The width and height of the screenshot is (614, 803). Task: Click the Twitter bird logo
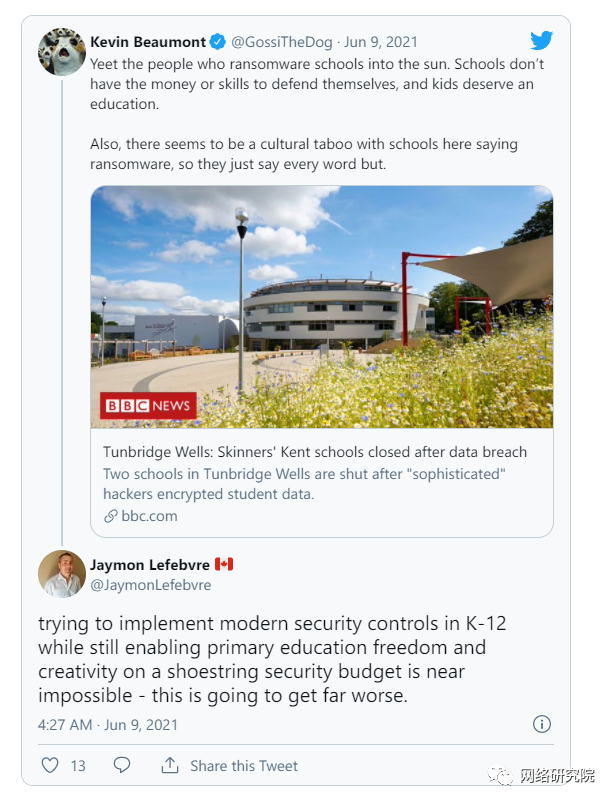(541, 41)
